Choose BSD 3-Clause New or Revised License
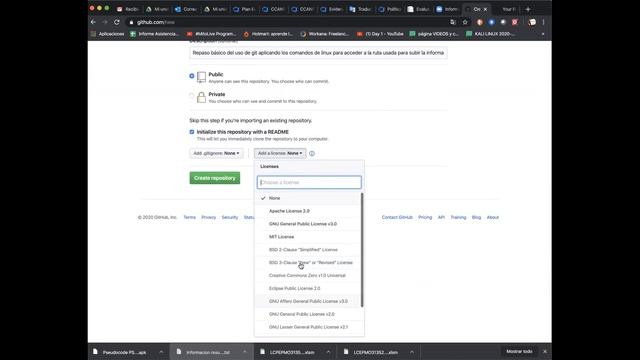The width and height of the screenshot is (640, 360). (308, 262)
